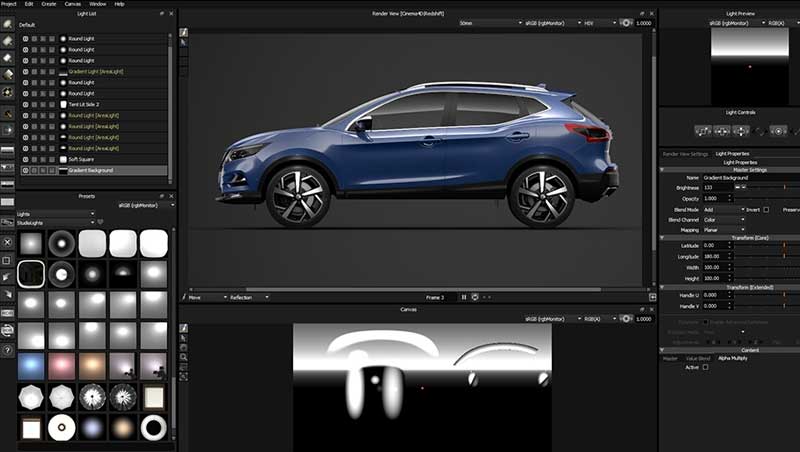The image size is (800, 452).
Task: Open the Blend Channel Color dropdown
Action: pos(724,220)
